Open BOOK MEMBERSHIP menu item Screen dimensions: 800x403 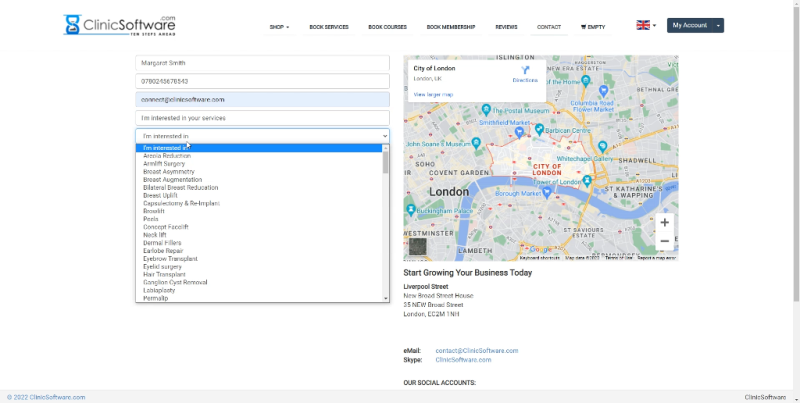[451, 27]
